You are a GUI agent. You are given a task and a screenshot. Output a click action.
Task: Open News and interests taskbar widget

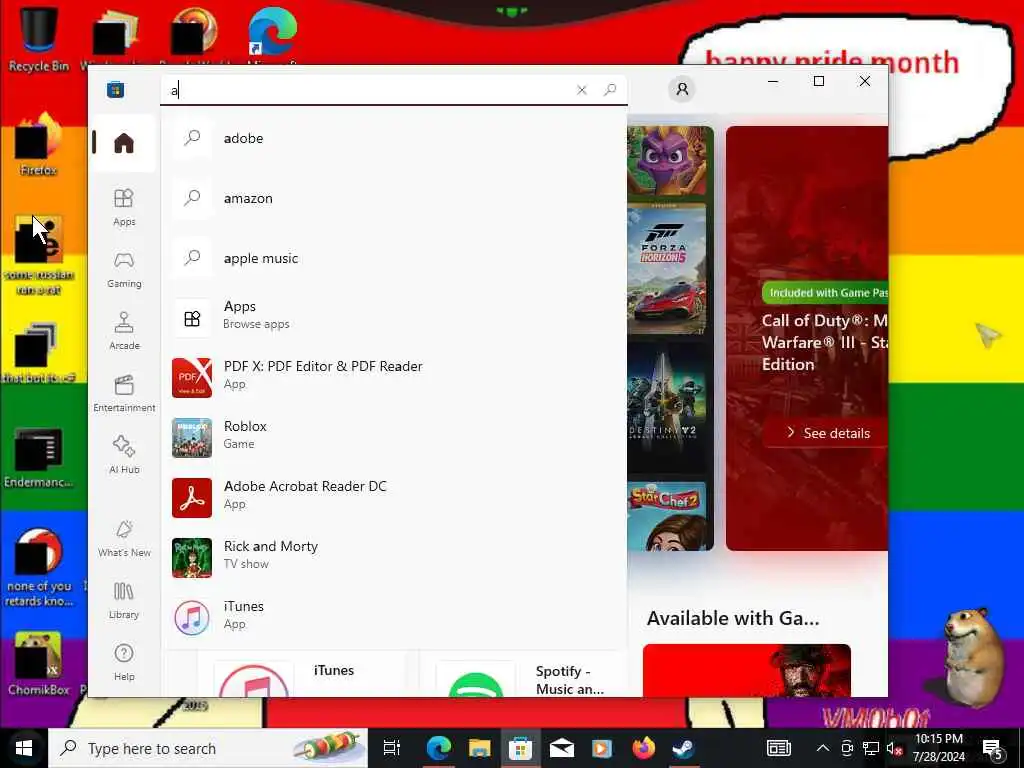pos(778,748)
